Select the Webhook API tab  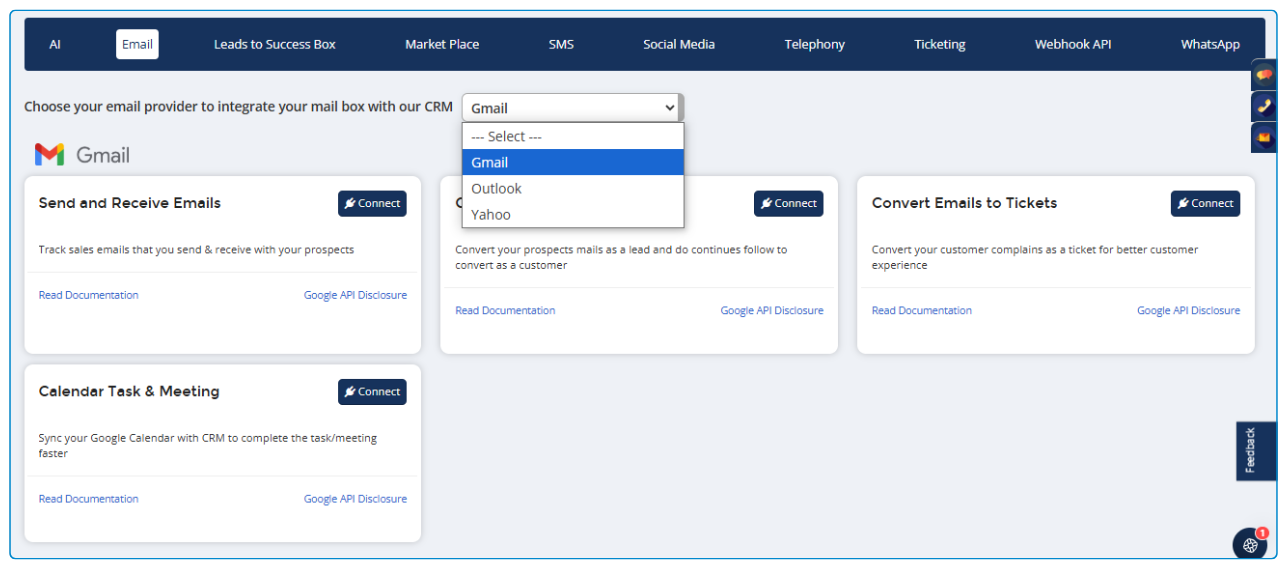(1073, 44)
